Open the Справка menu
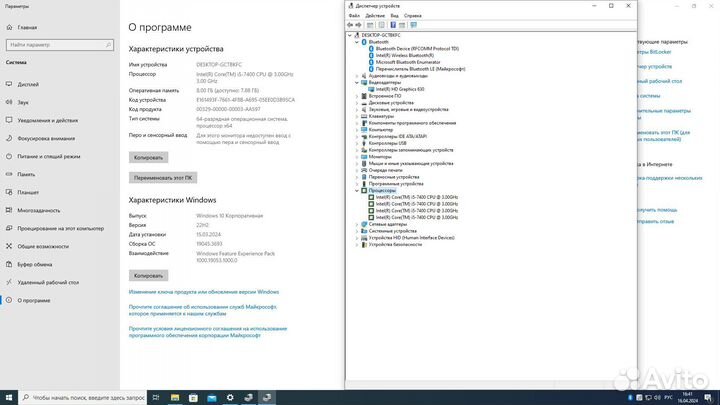Viewport: 720px width, 405px height. [413, 16]
